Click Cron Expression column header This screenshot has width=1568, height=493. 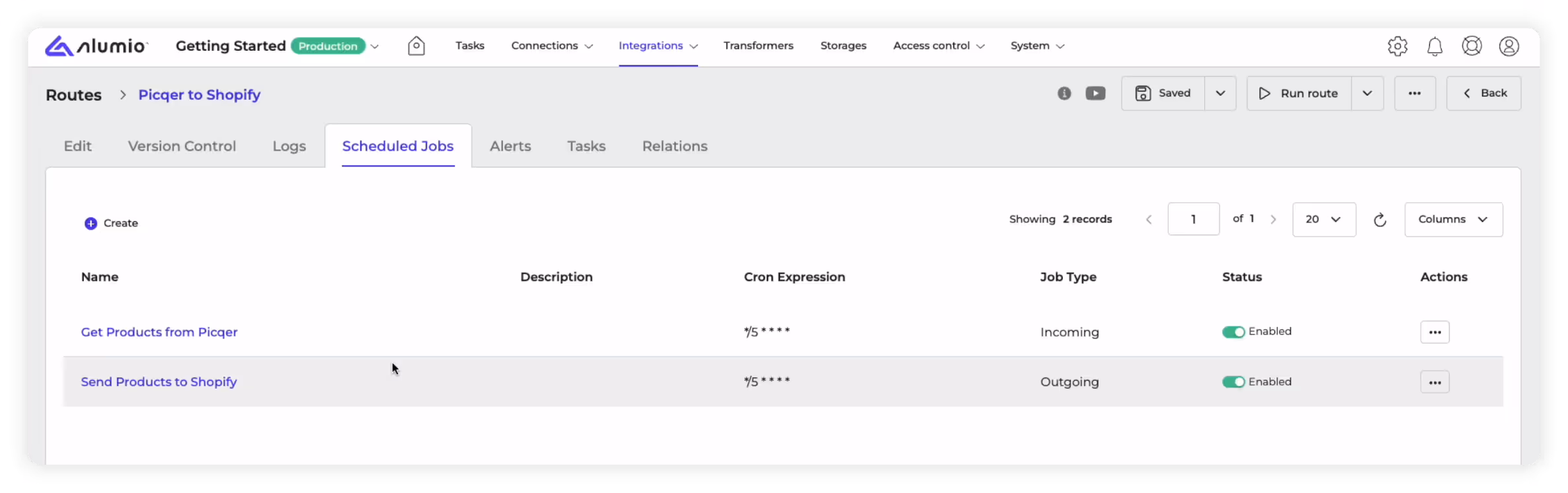[x=795, y=277]
